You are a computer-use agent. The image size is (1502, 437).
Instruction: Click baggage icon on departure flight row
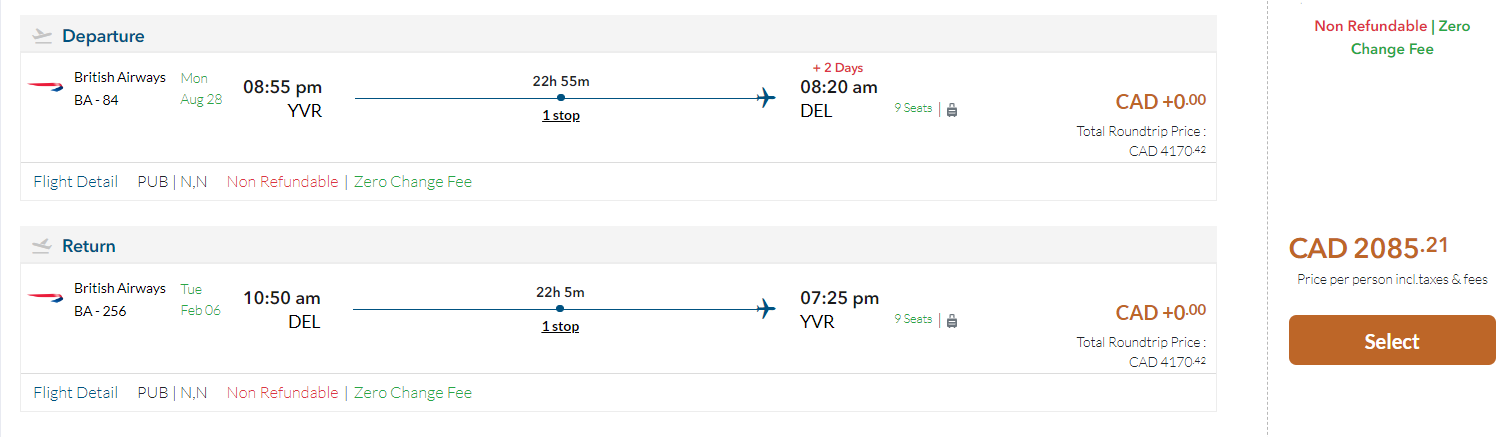click(952, 110)
